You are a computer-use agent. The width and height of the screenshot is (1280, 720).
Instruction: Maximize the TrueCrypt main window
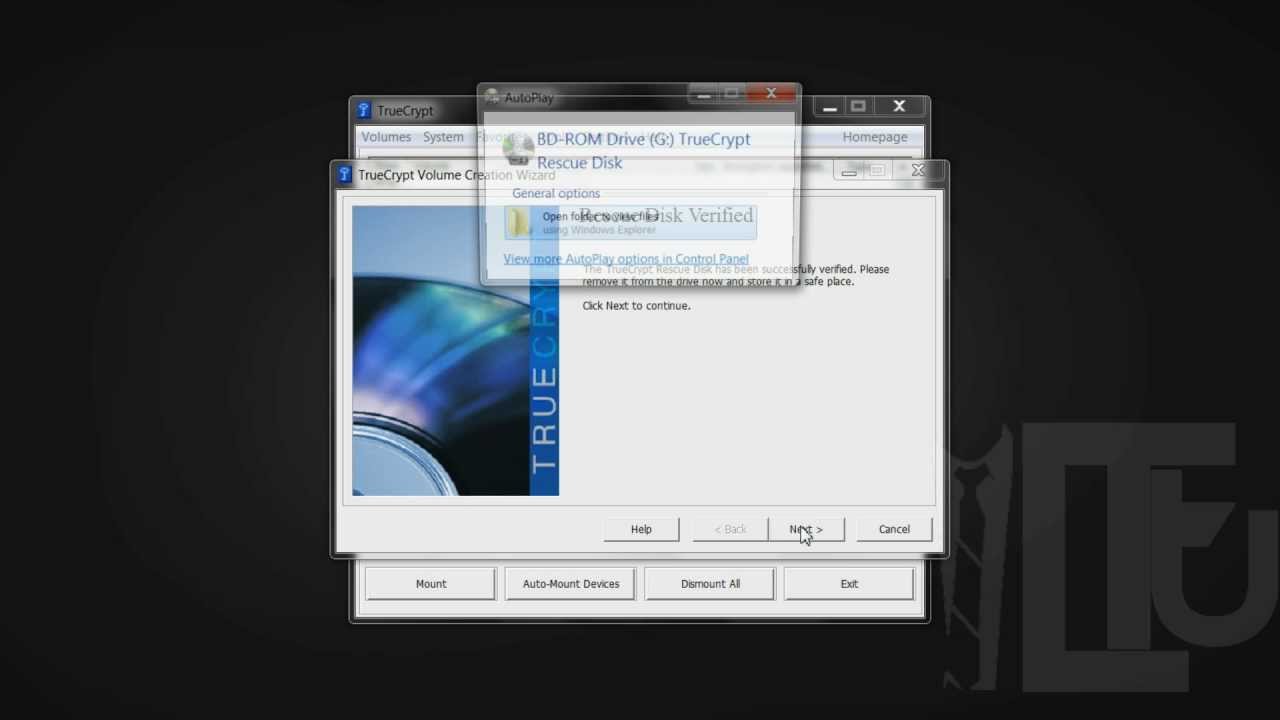tap(858, 106)
